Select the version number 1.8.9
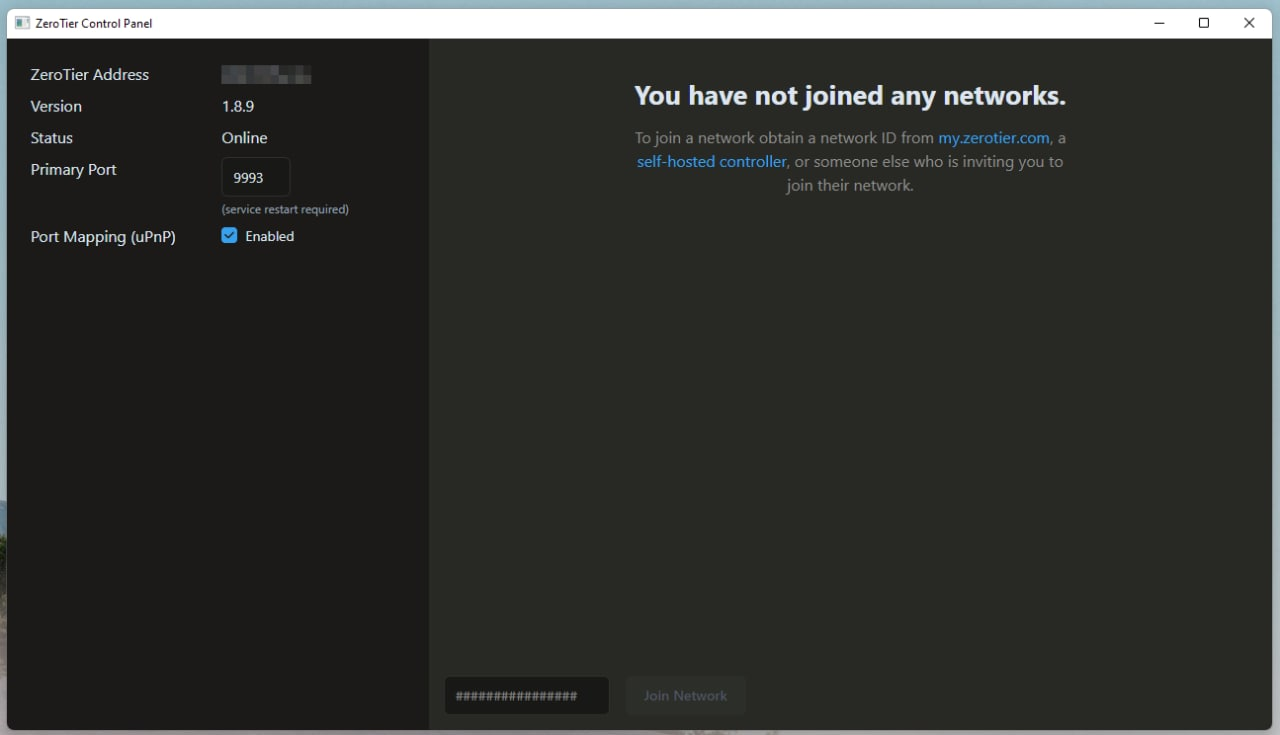Image resolution: width=1280 pixels, height=735 pixels. (x=238, y=106)
